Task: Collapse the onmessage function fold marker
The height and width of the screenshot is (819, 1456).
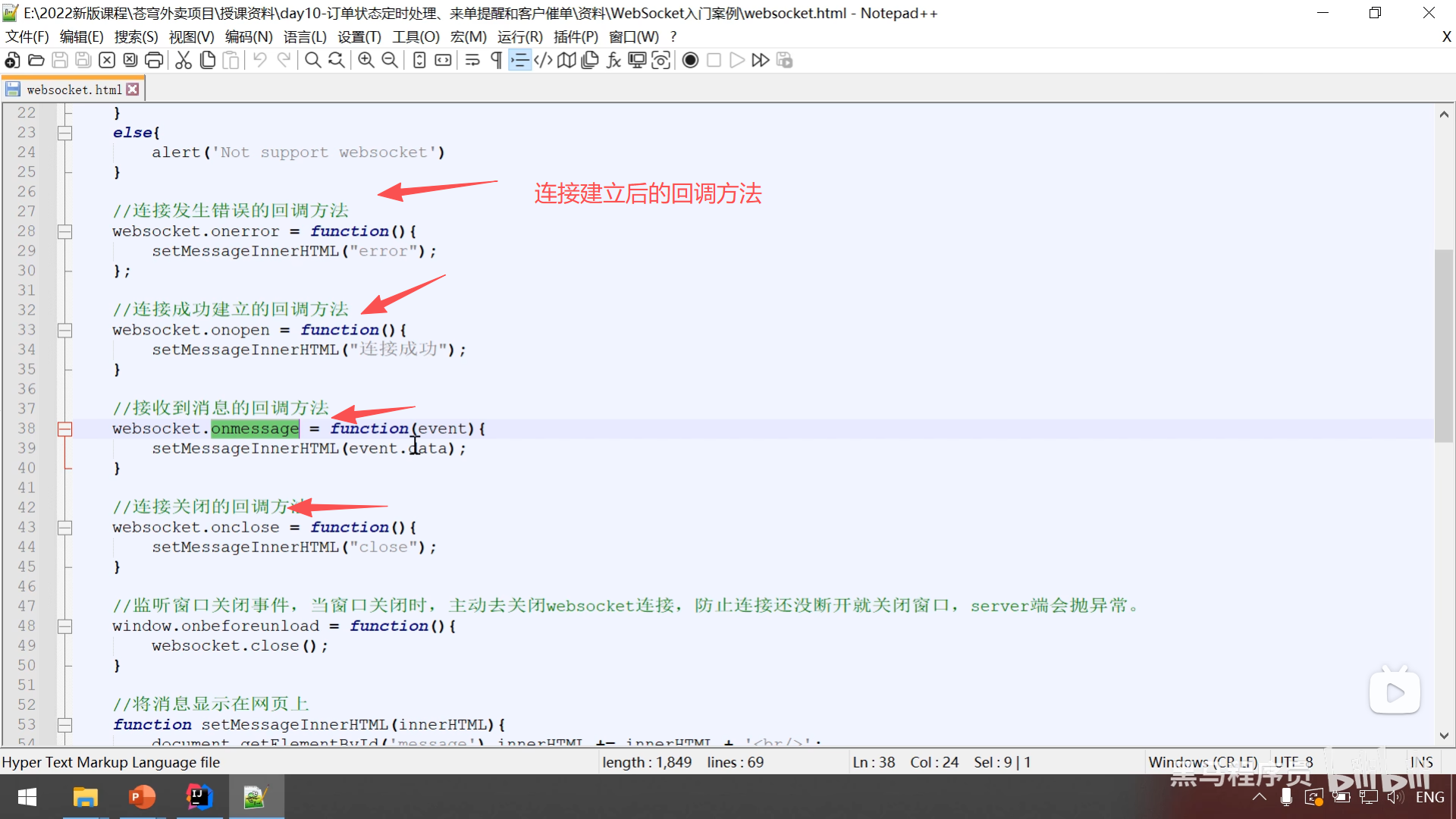Action: 65,429
